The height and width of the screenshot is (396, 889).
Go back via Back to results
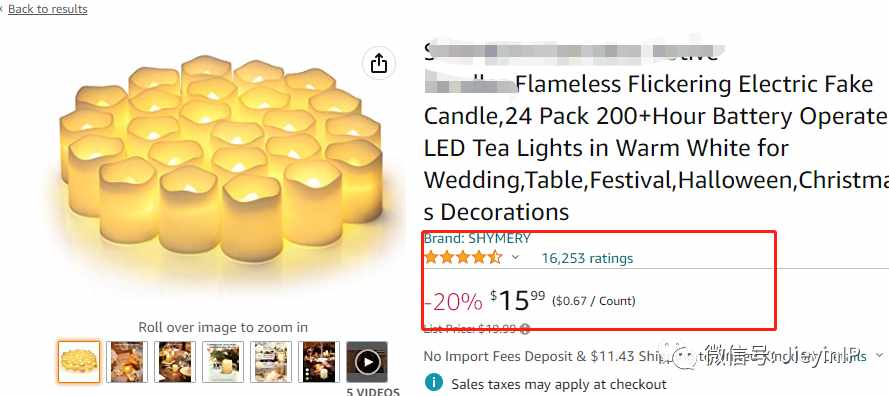pos(48,9)
